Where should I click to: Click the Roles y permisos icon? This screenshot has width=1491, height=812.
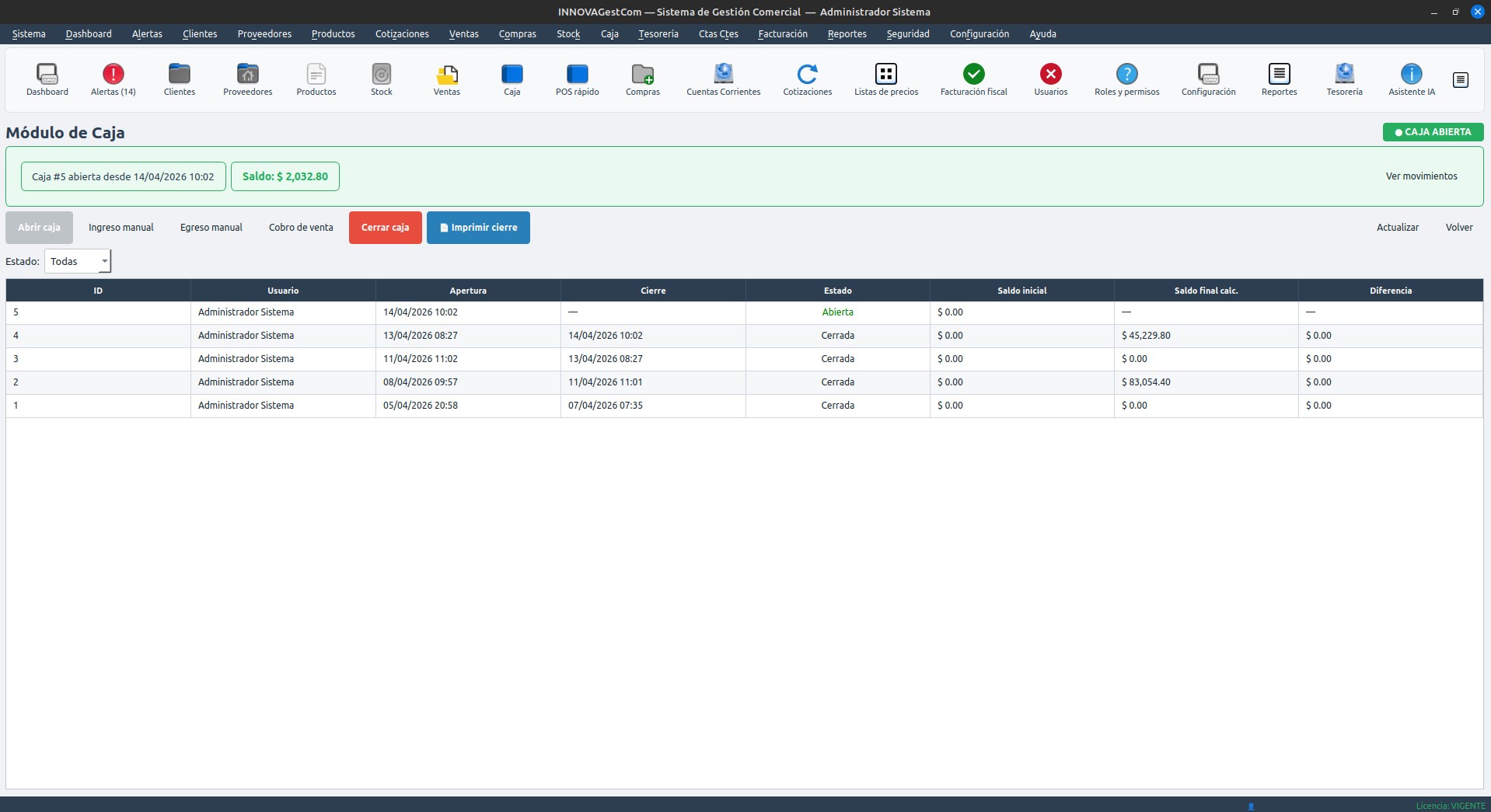coord(1126,75)
